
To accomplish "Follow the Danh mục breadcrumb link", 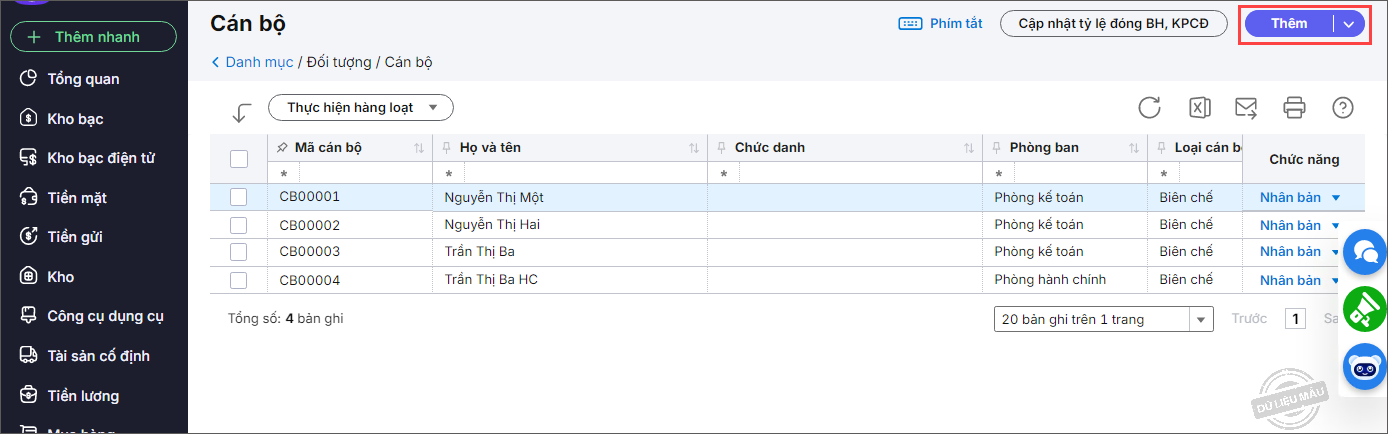I will point(259,62).
